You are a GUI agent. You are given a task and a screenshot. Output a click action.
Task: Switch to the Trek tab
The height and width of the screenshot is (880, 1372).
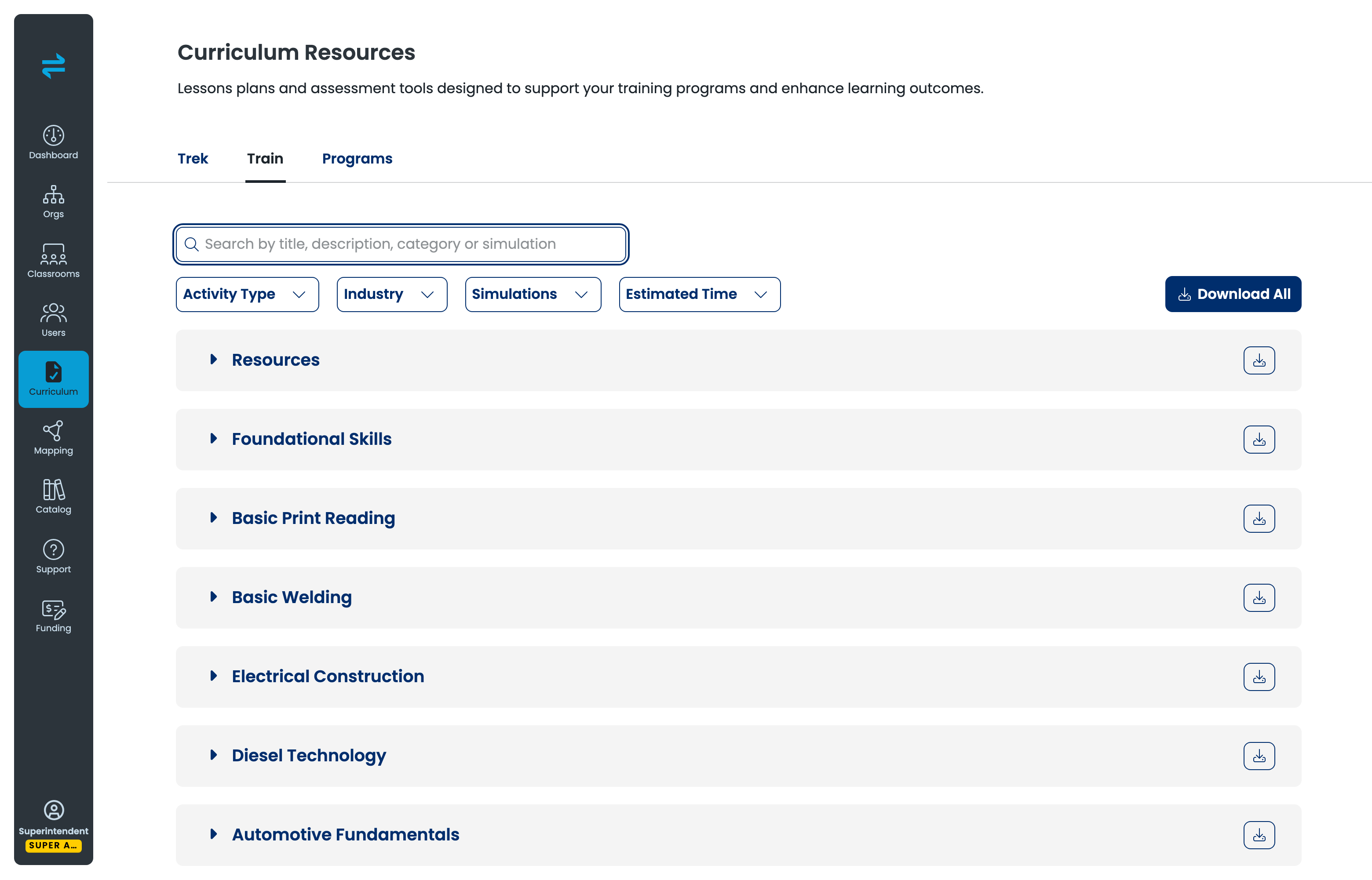tap(193, 159)
